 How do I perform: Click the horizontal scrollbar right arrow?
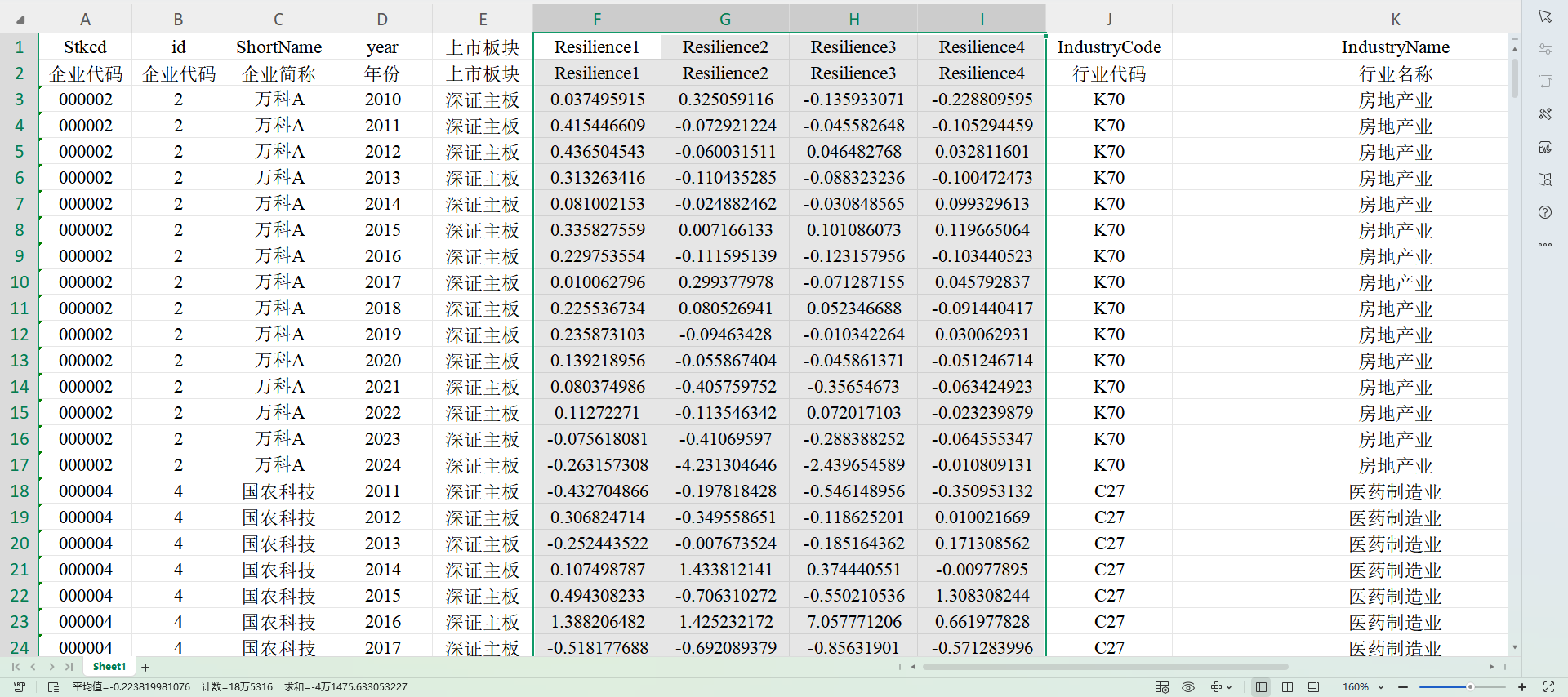(1491, 667)
